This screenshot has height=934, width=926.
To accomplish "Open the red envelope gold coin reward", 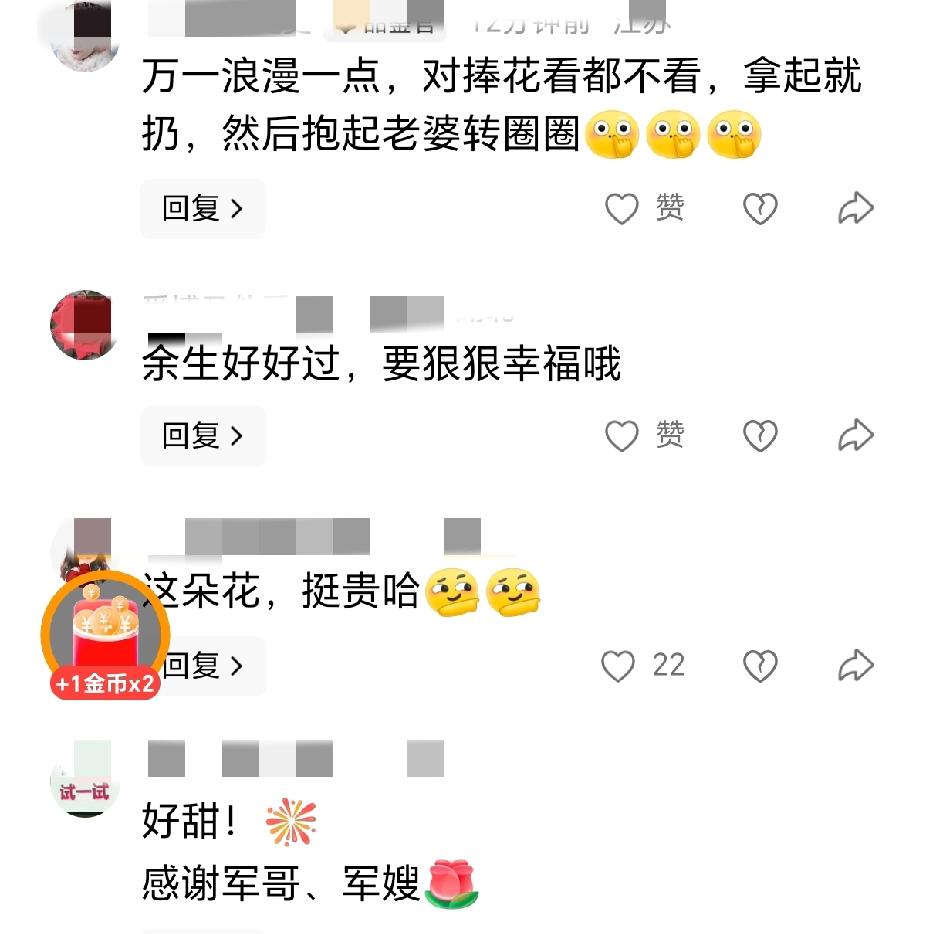I will coord(105,631).
